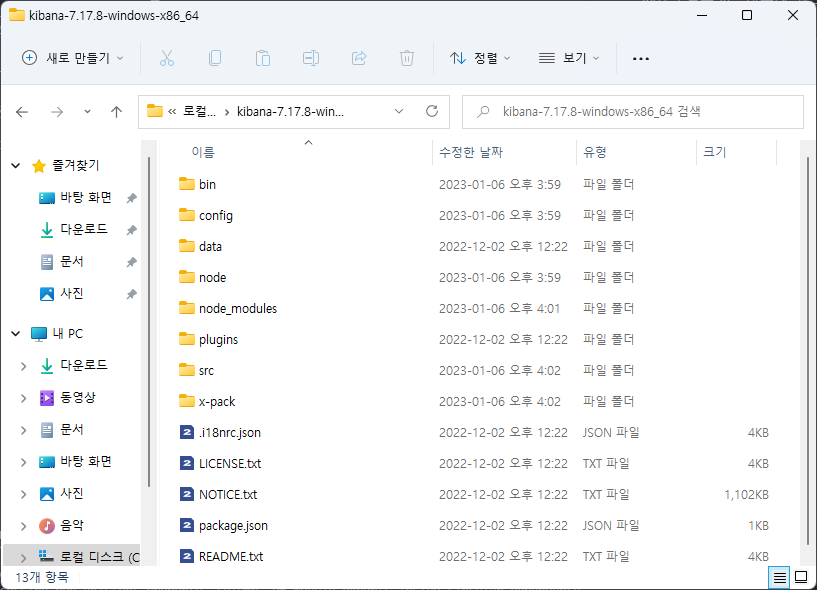Click the Copy icon in toolbar

[215, 58]
